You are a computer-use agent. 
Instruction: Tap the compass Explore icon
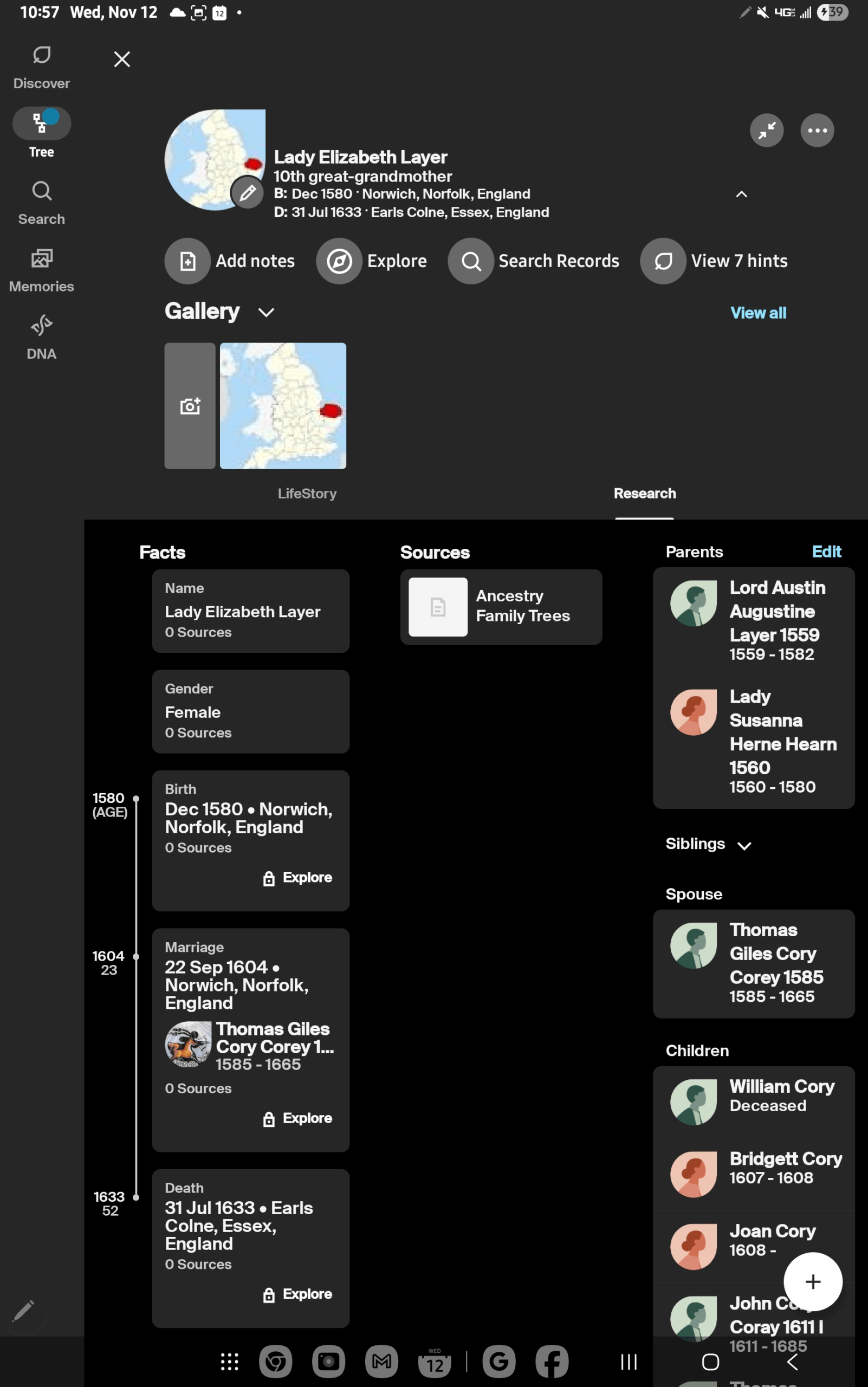point(339,261)
